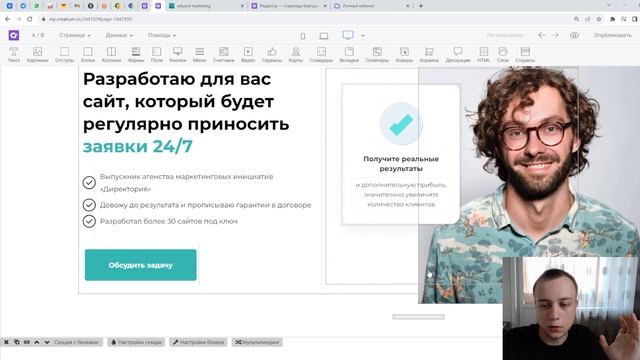The image size is (640, 360).
Task: Open the Картинки image widget
Action: 38,55
